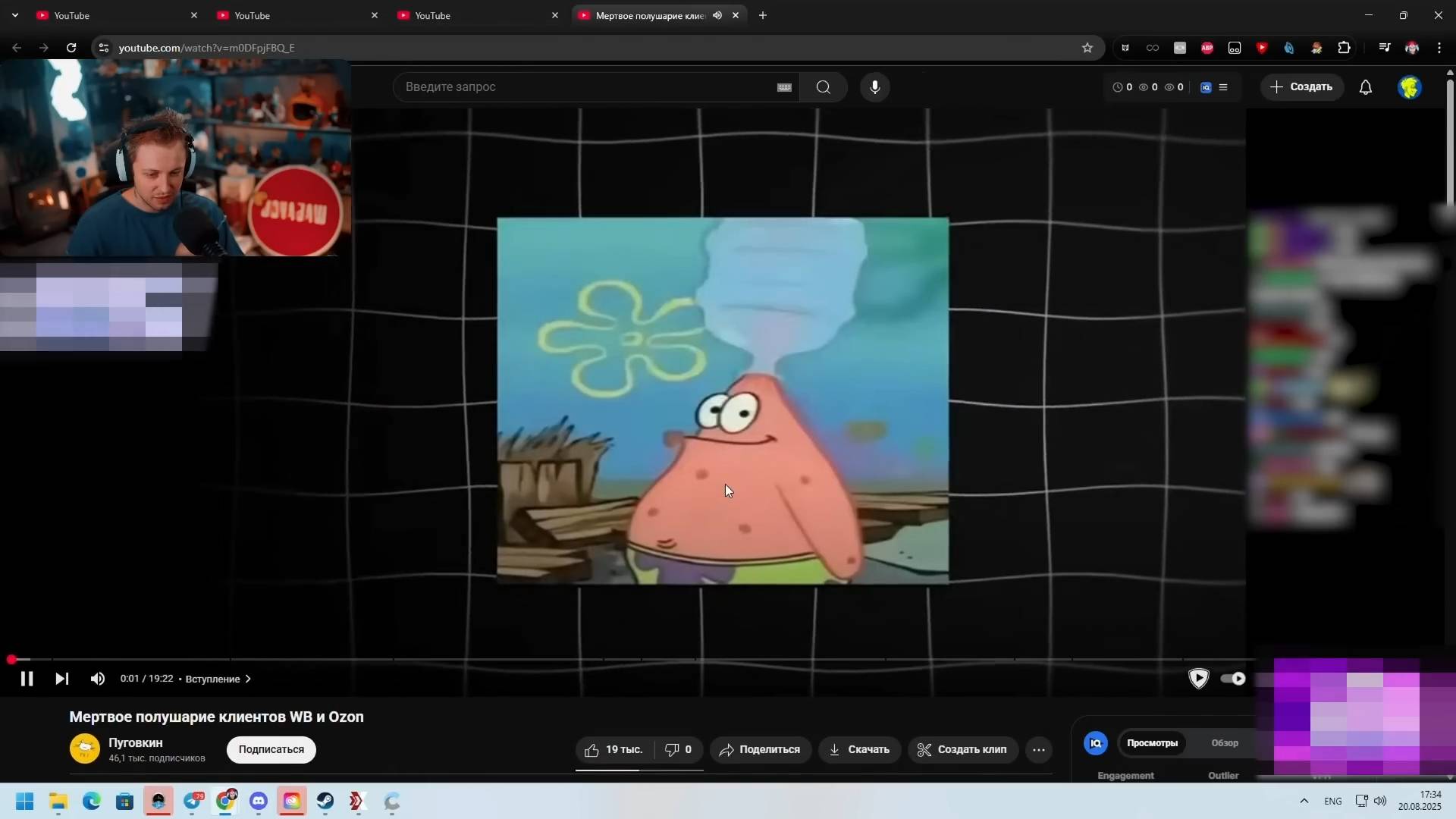This screenshot has width=1456, height=819.
Task: Like the video with 19 тыс.
Action: (x=613, y=749)
